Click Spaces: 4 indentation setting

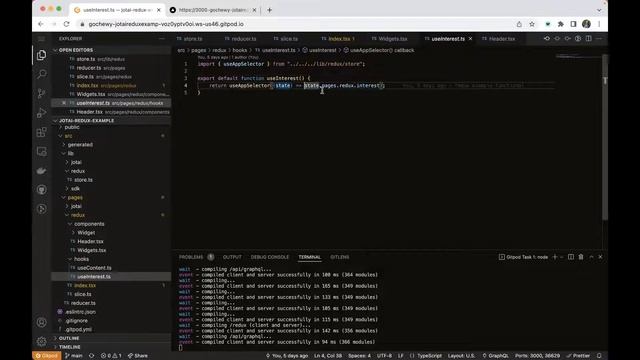pyautogui.click(x=360, y=356)
